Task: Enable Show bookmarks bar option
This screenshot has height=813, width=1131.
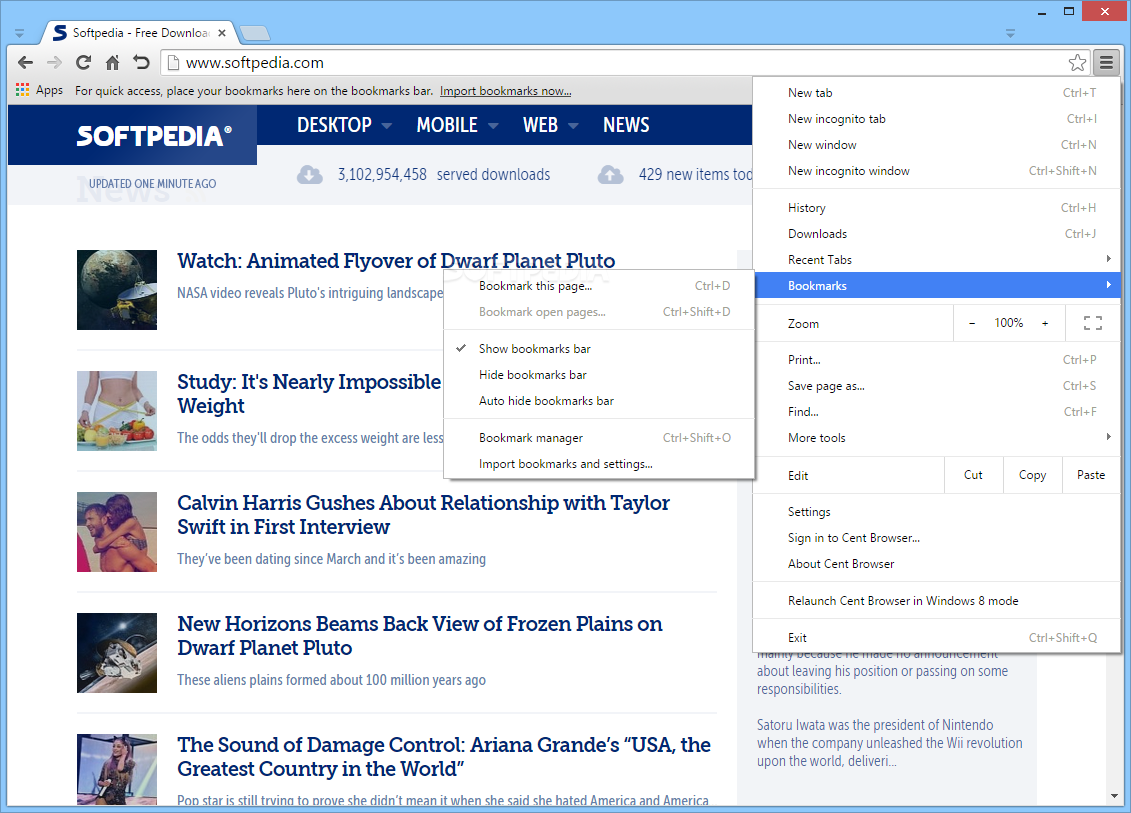Action: 599,348
